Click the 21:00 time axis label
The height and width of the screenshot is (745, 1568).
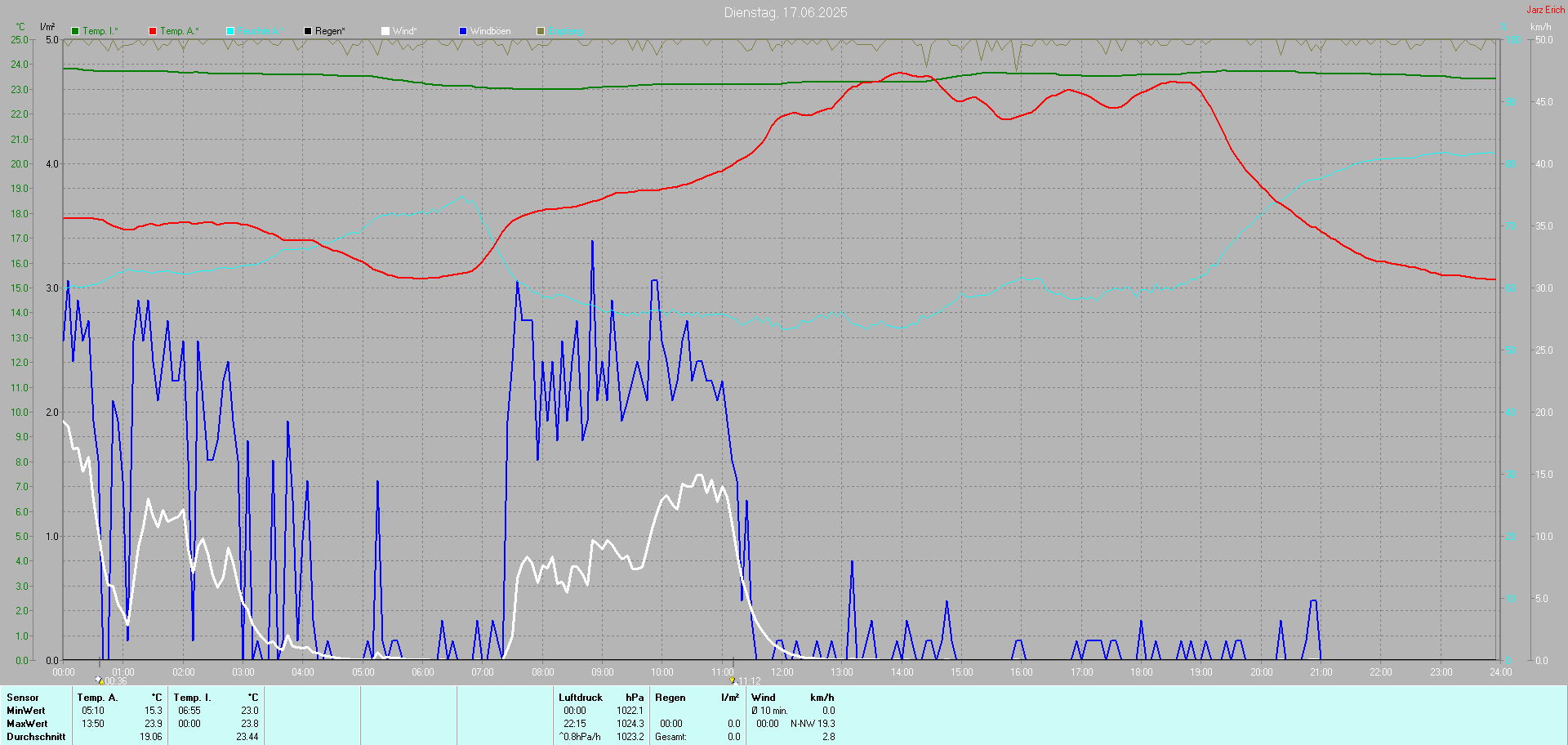click(1321, 672)
